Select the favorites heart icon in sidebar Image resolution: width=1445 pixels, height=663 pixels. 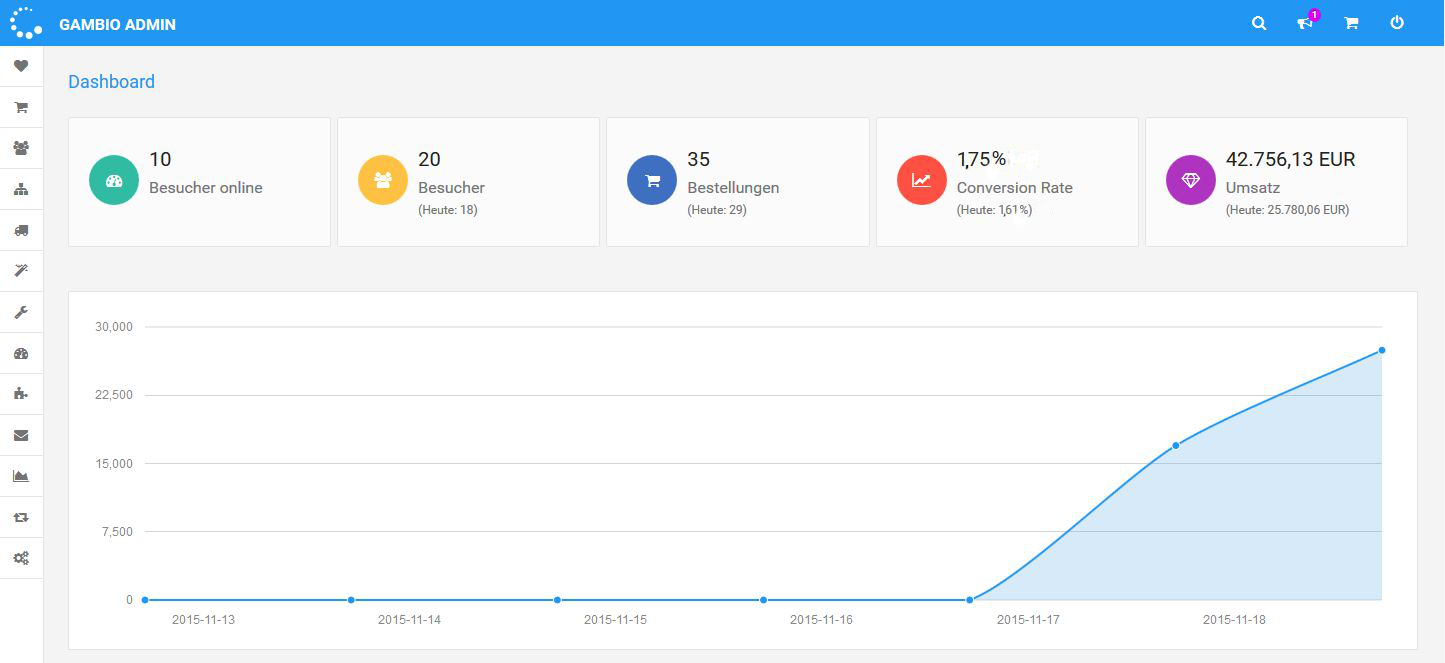point(21,66)
